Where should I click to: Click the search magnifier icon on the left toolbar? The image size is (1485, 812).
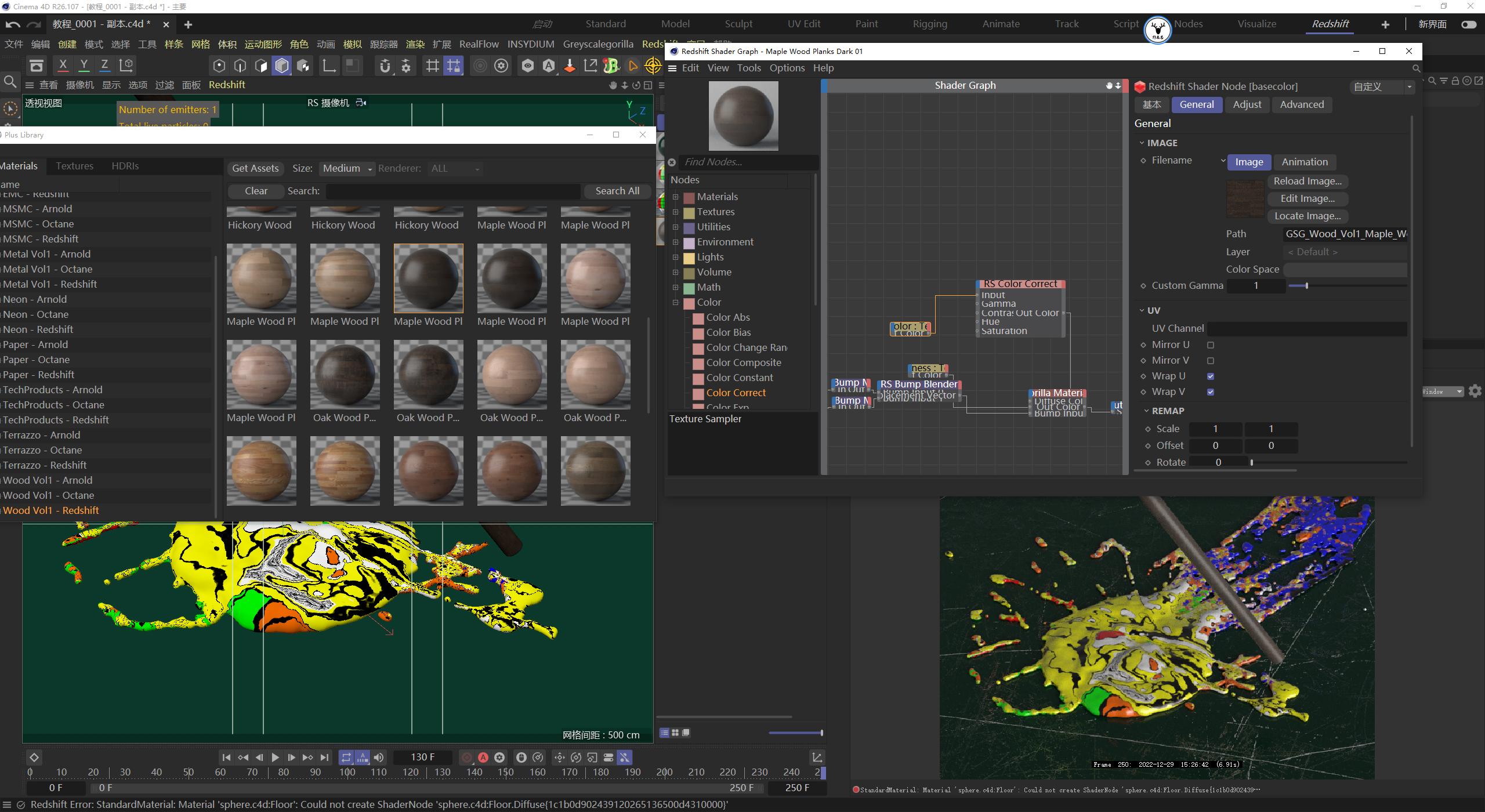click(10, 82)
